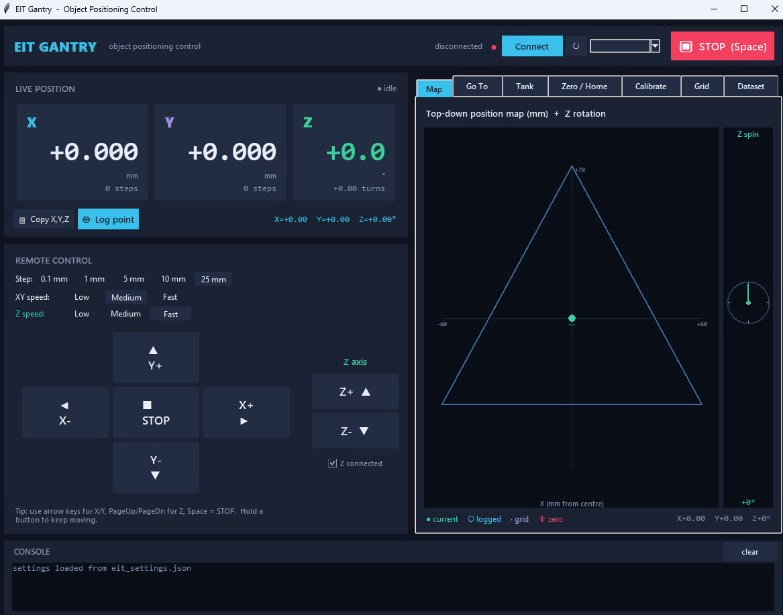Switch to the Grid tab

[702, 86]
